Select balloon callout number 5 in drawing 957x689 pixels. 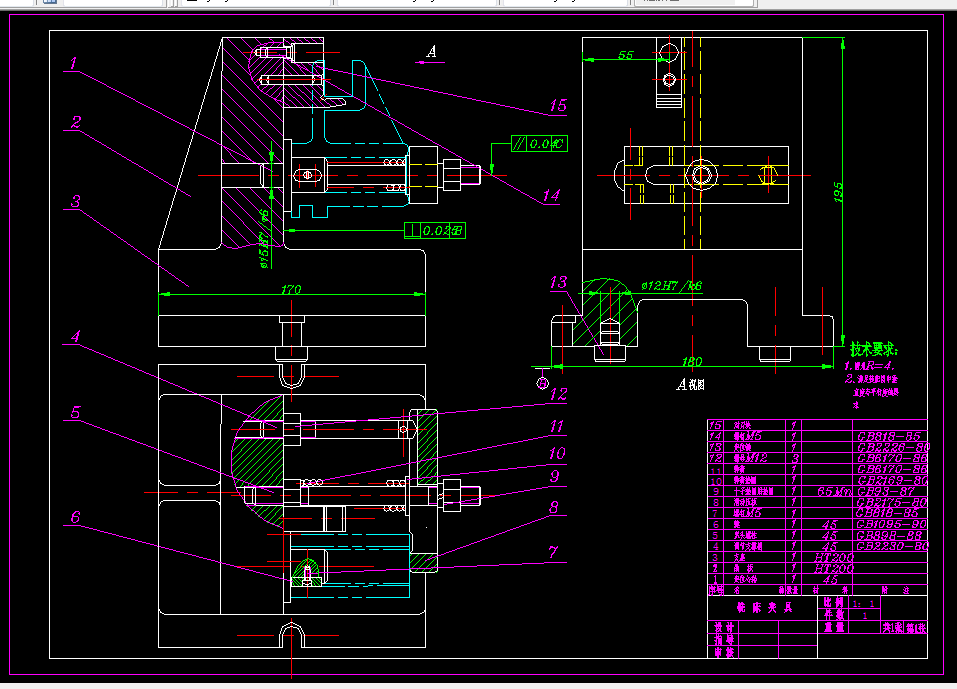point(75,412)
